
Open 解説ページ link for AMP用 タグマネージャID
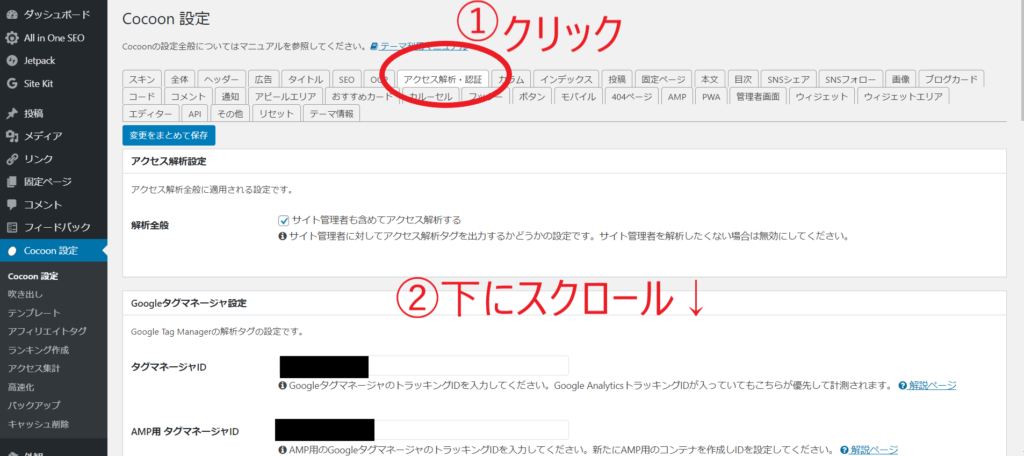click(874, 450)
